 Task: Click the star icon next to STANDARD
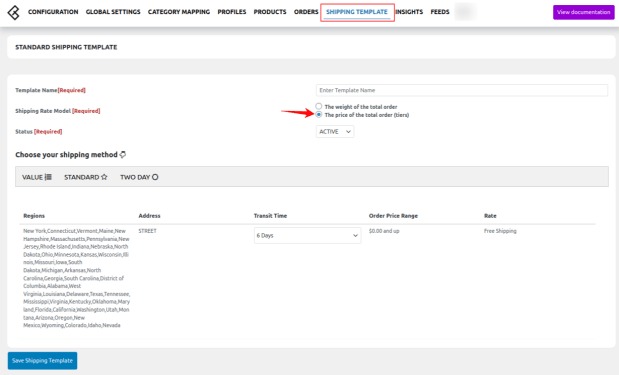tap(104, 177)
